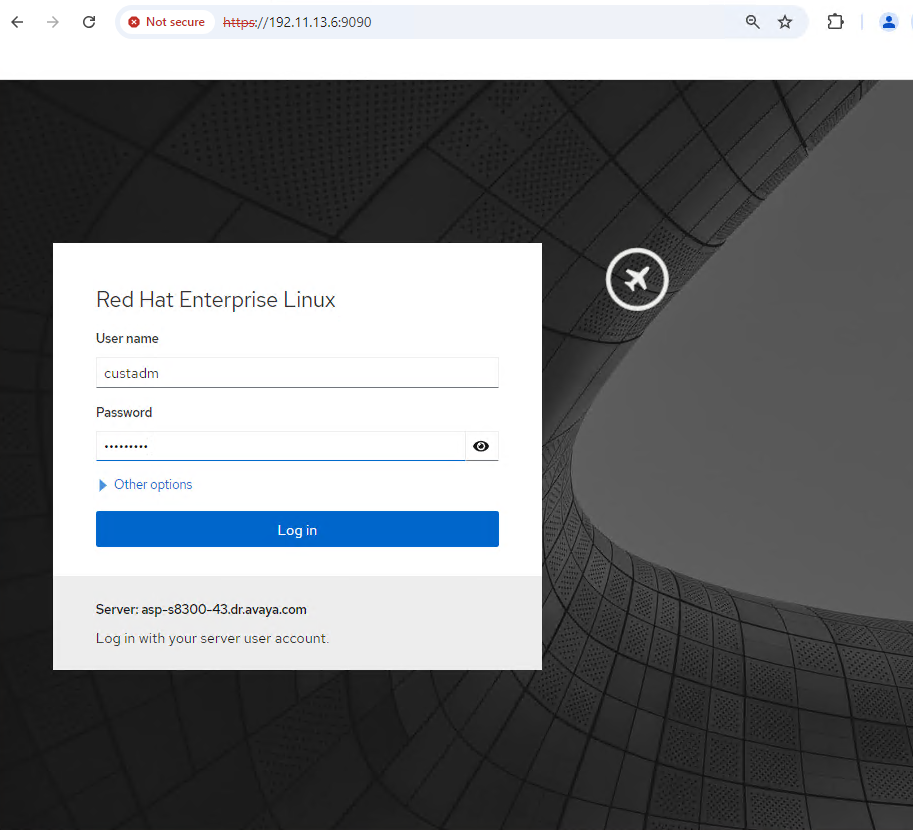Click the Password label
The height and width of the screenshot is (830, 913).
pyautogui.click(x=124, y=412)
